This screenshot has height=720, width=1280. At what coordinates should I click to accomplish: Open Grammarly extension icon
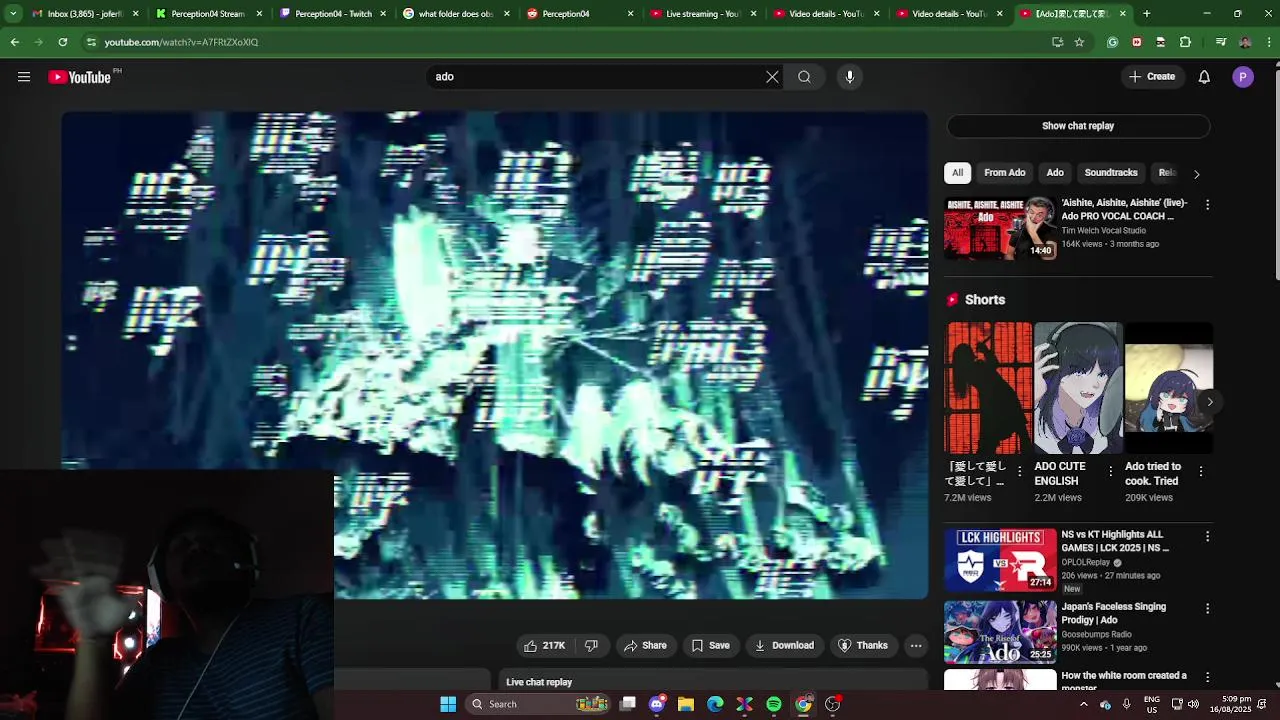[x=1113, y=42]
